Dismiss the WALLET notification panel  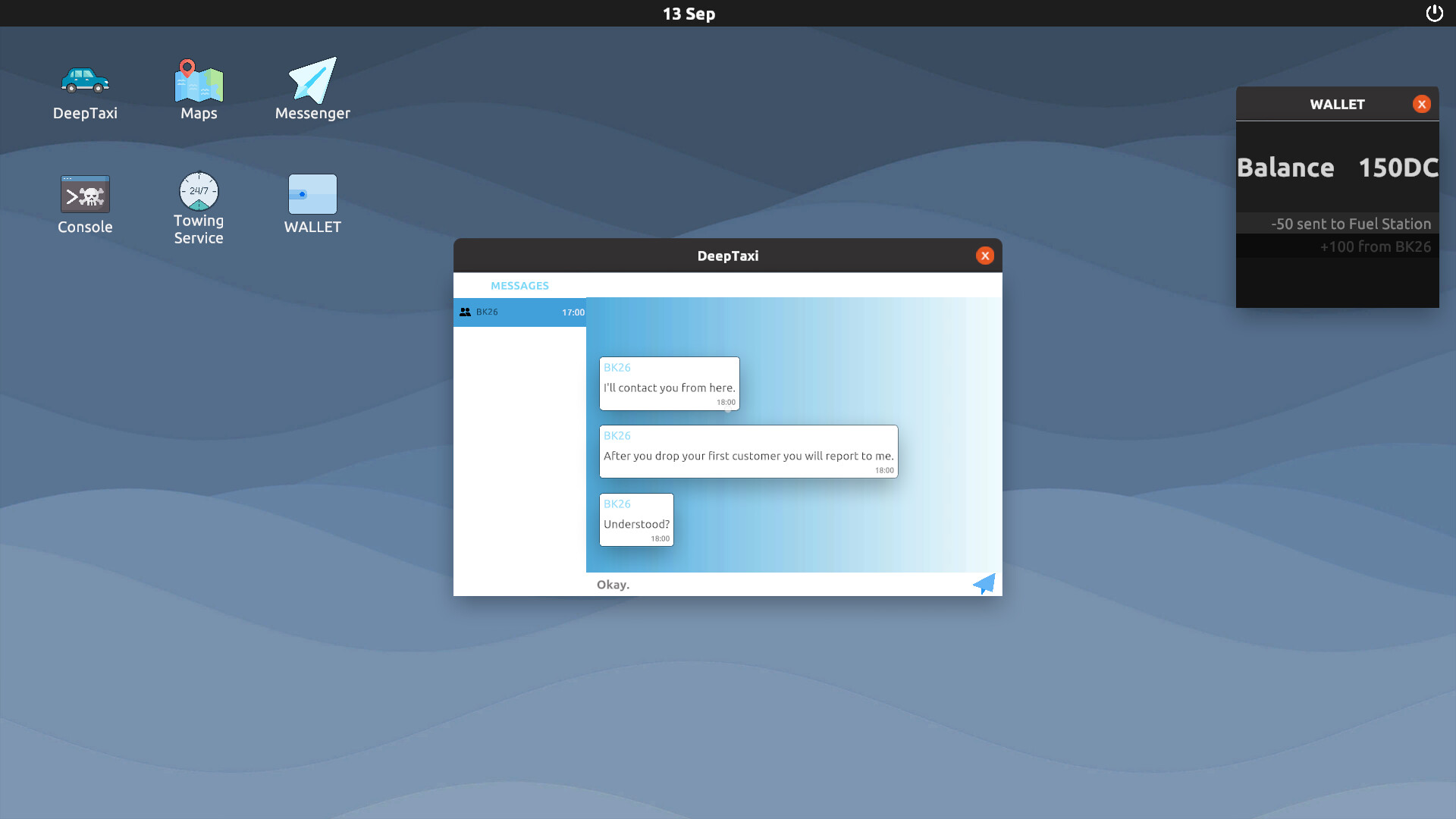[x=1421, y=104]
